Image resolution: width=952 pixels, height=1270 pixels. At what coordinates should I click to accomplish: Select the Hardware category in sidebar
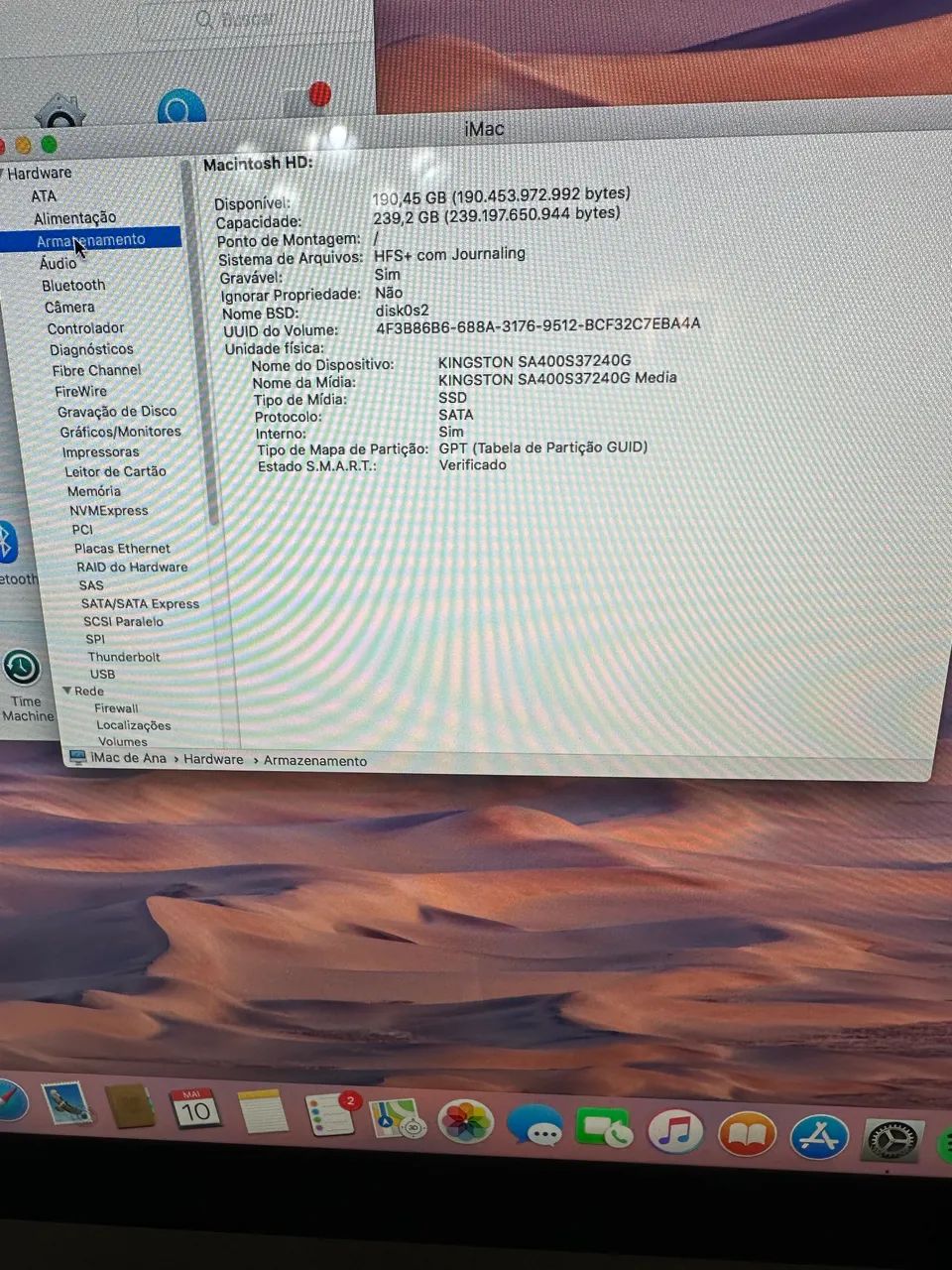[40, 173]
